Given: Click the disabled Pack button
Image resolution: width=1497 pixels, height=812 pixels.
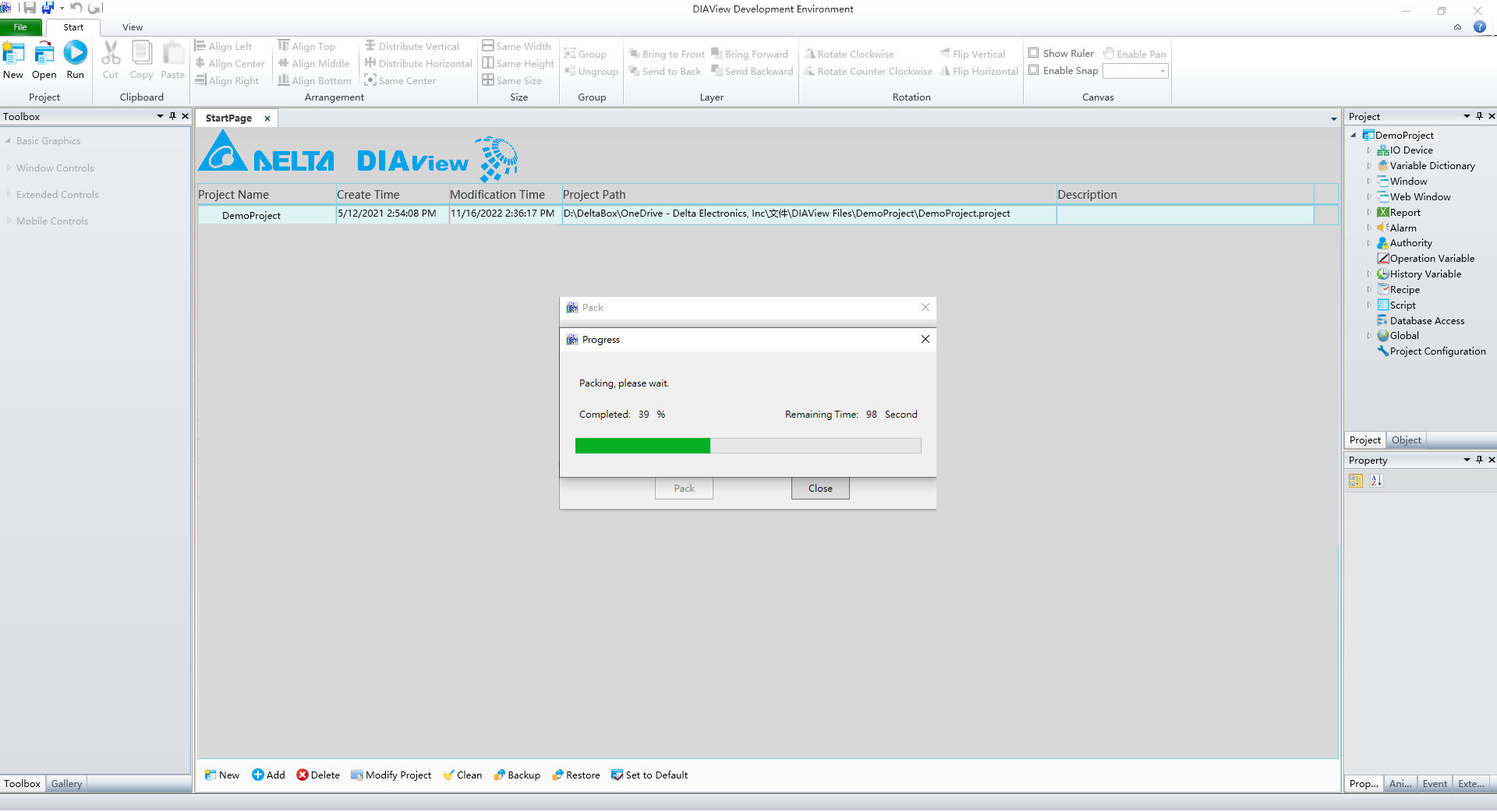Looking at the screenshot, I should (684, 489).
